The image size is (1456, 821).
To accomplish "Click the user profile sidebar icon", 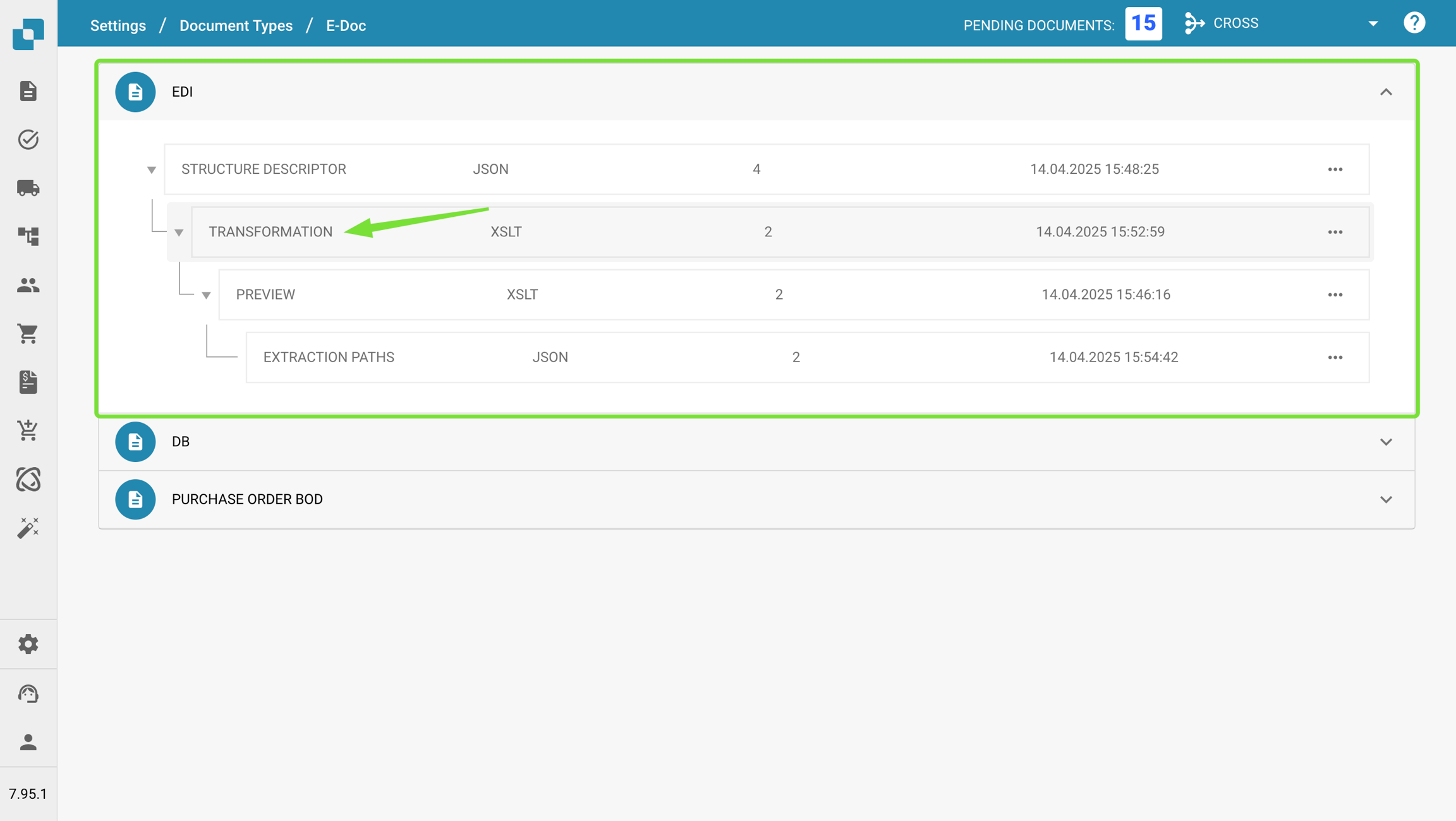I will pyautogui.click(x=28, y=742).
